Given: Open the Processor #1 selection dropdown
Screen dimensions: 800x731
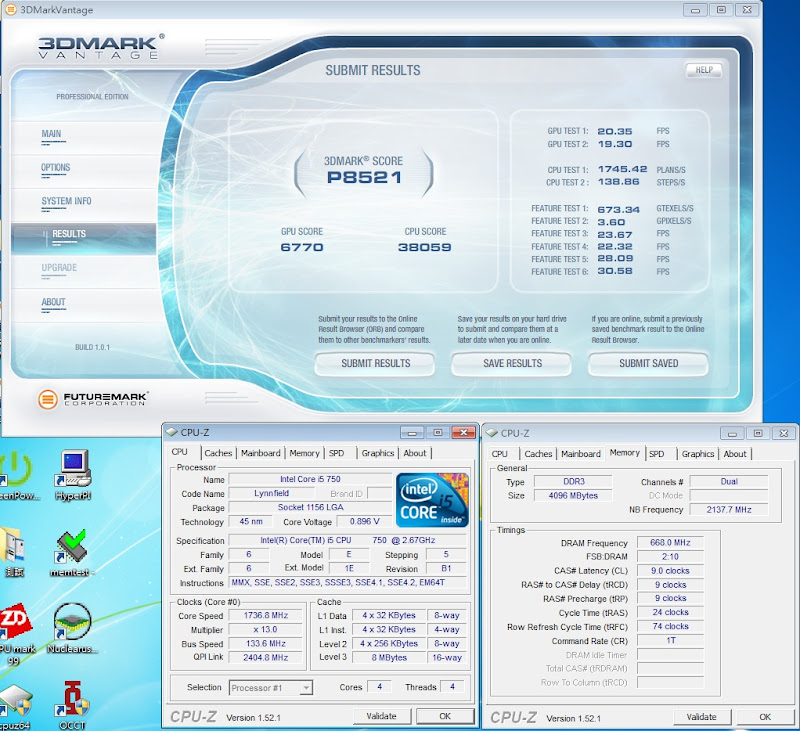Looking at the screenshot, I should point(271,688).
